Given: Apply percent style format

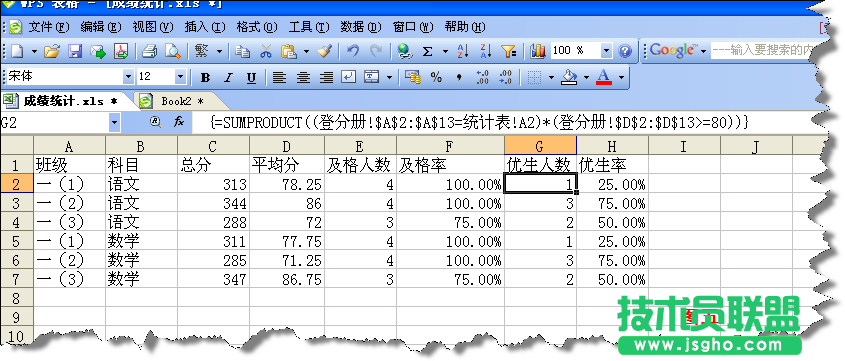Looking at the screenshot, I should 436,78.
